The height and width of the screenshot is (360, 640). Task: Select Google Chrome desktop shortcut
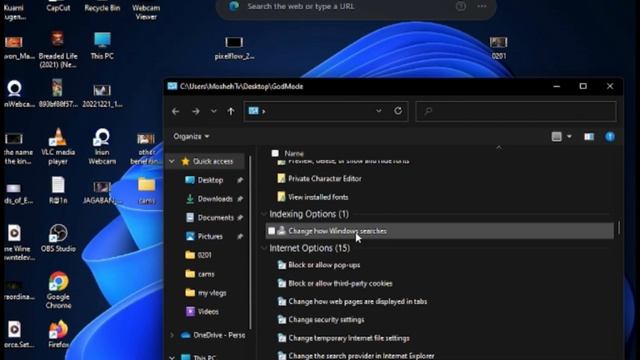tap(58, 290)
